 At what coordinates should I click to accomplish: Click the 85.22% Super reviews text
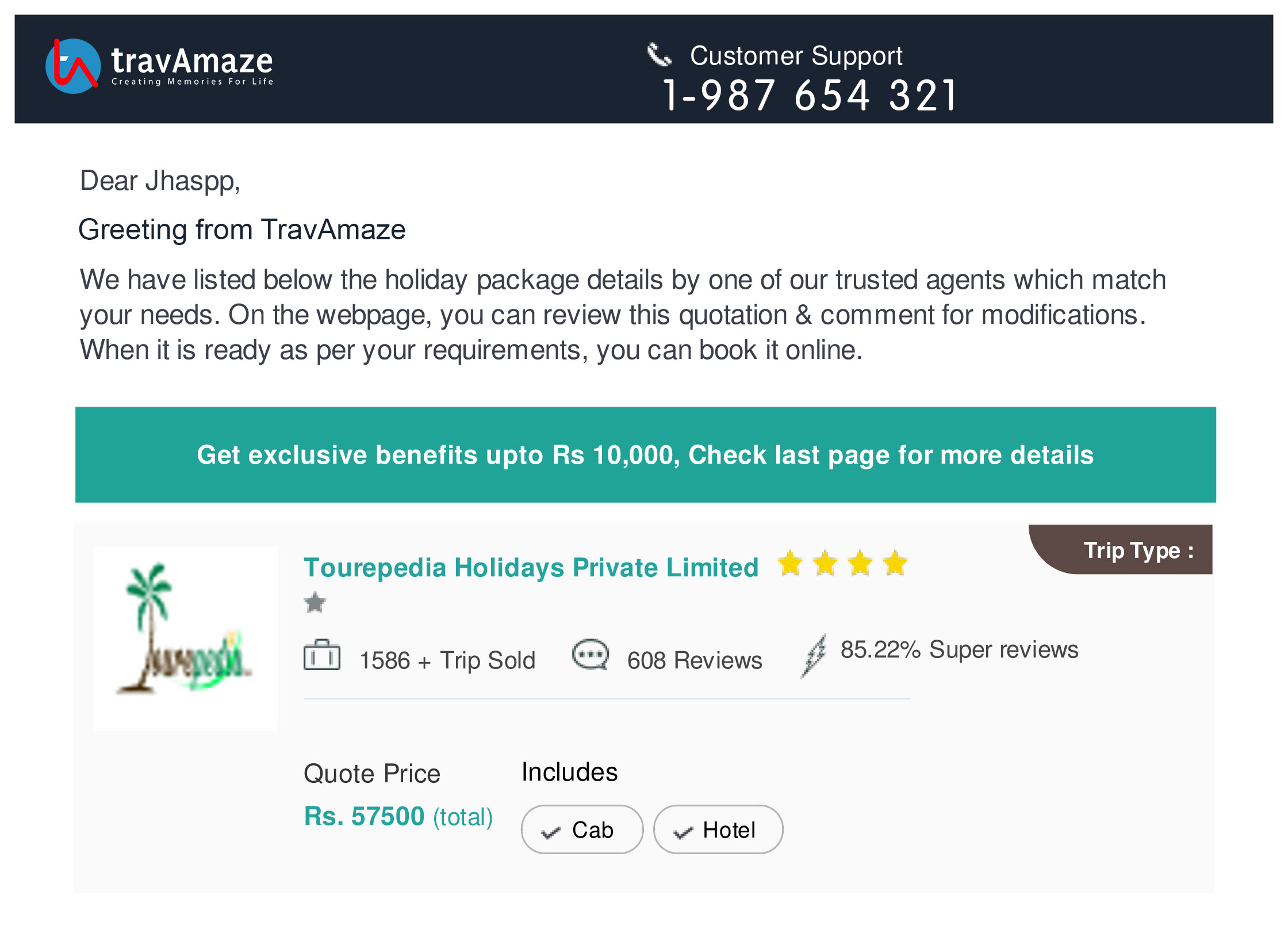959,649
